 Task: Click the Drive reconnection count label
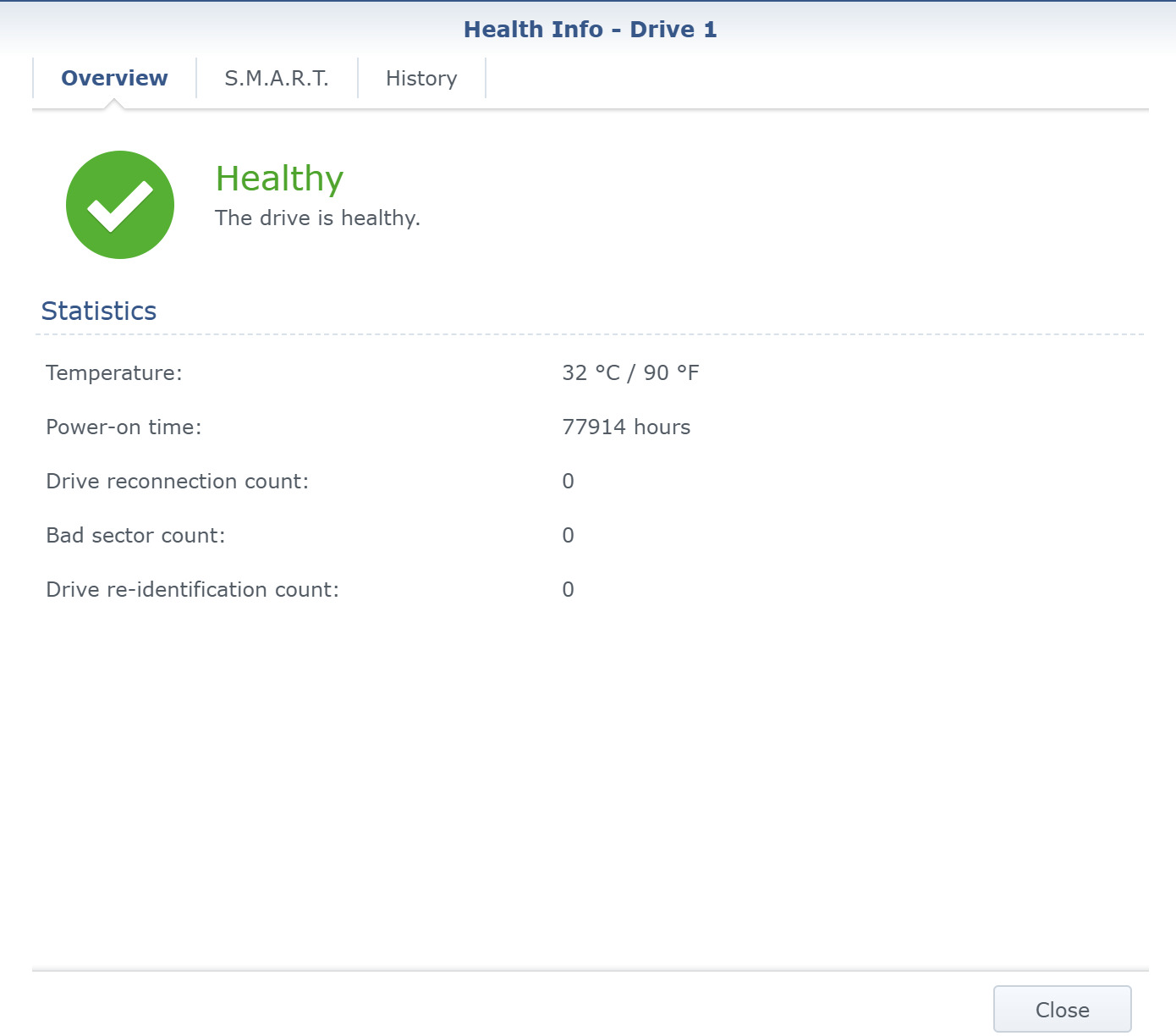click(177, 481)
